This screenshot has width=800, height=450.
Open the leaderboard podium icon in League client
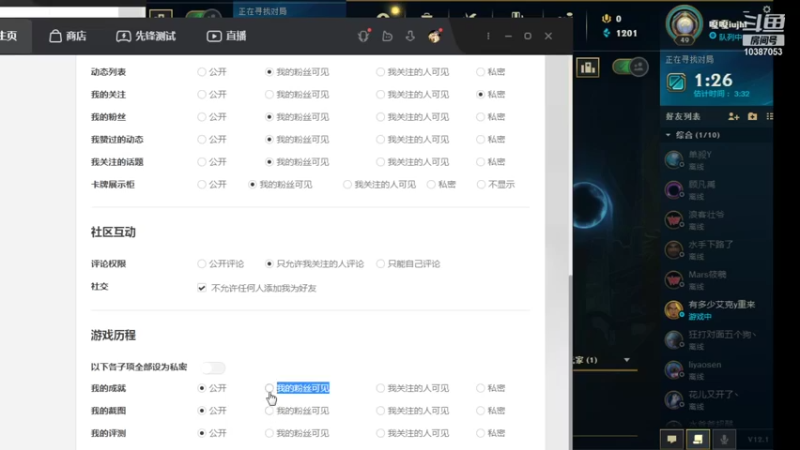coord(588,67)
